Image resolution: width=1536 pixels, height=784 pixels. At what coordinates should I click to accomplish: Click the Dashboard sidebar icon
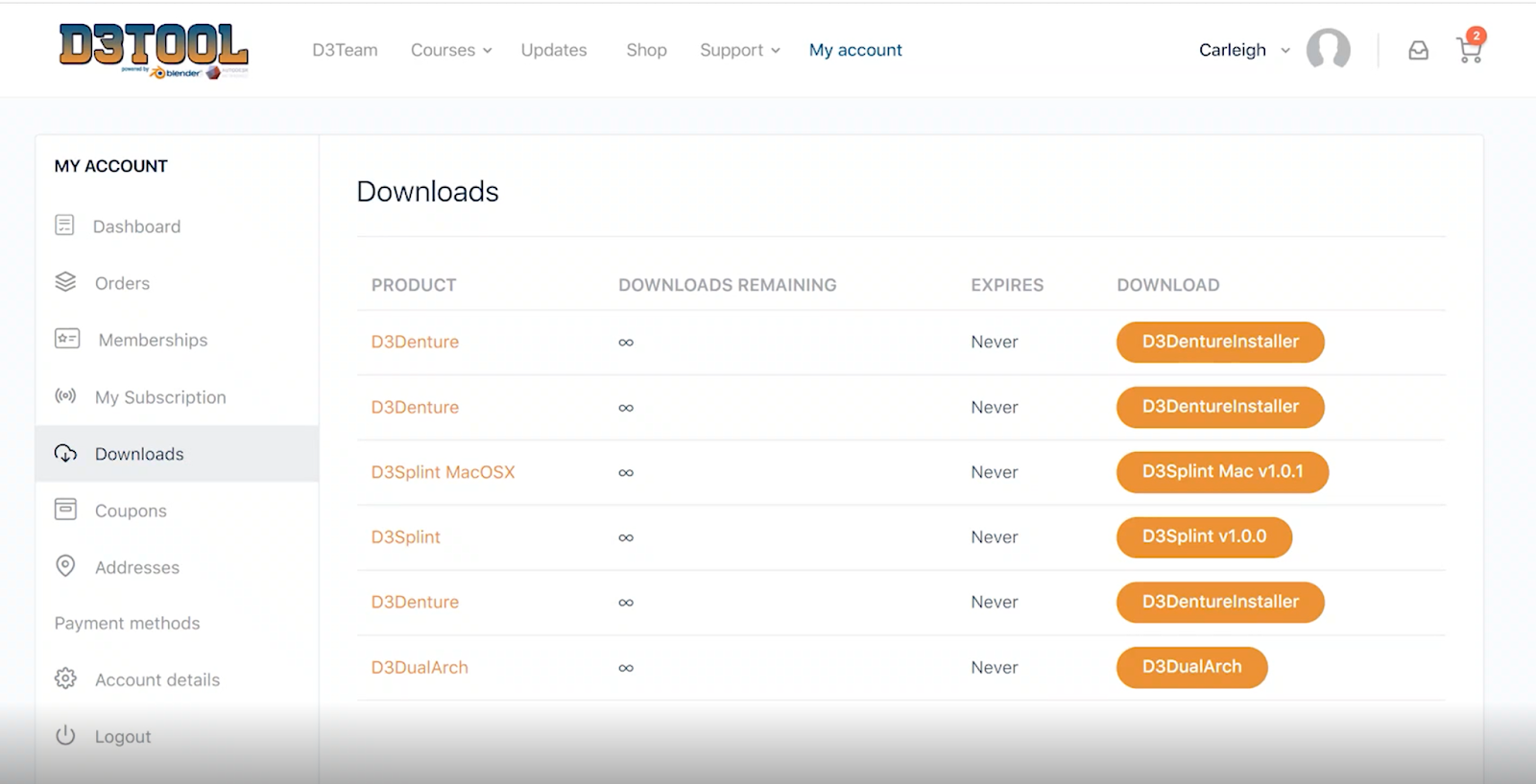(x=64, y=226)
